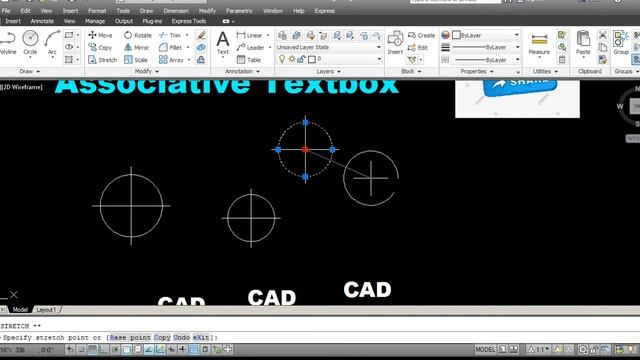Open the Unsaved Layer State dropdown
Image resolution: width=640 pixels, height=360 pixels.
[x=329, y=47]
